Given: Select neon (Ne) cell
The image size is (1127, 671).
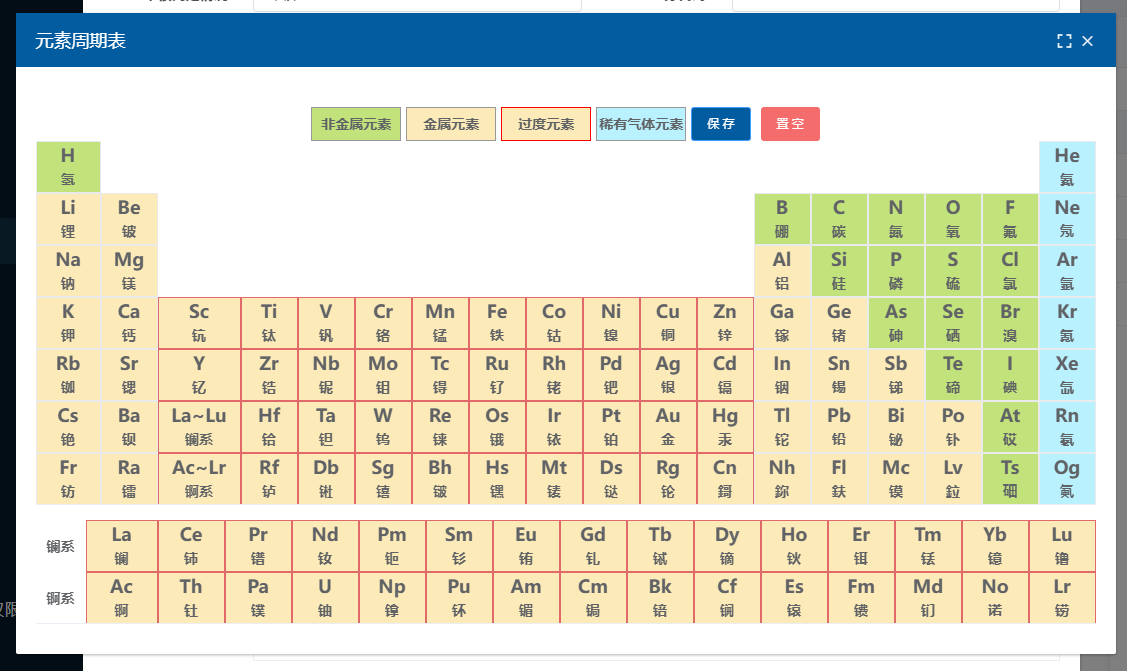Looking at the screenshot, I should [1067, 218].
